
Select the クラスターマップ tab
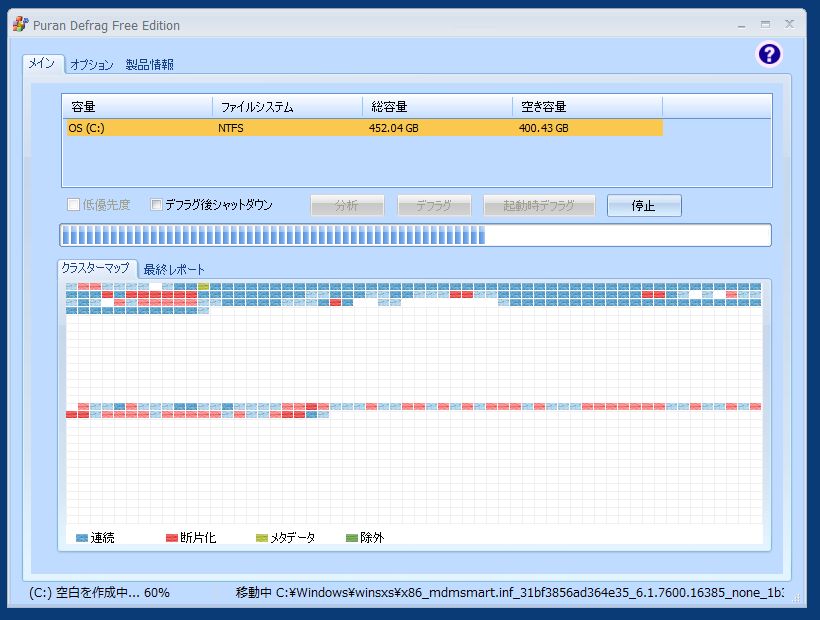96,268
